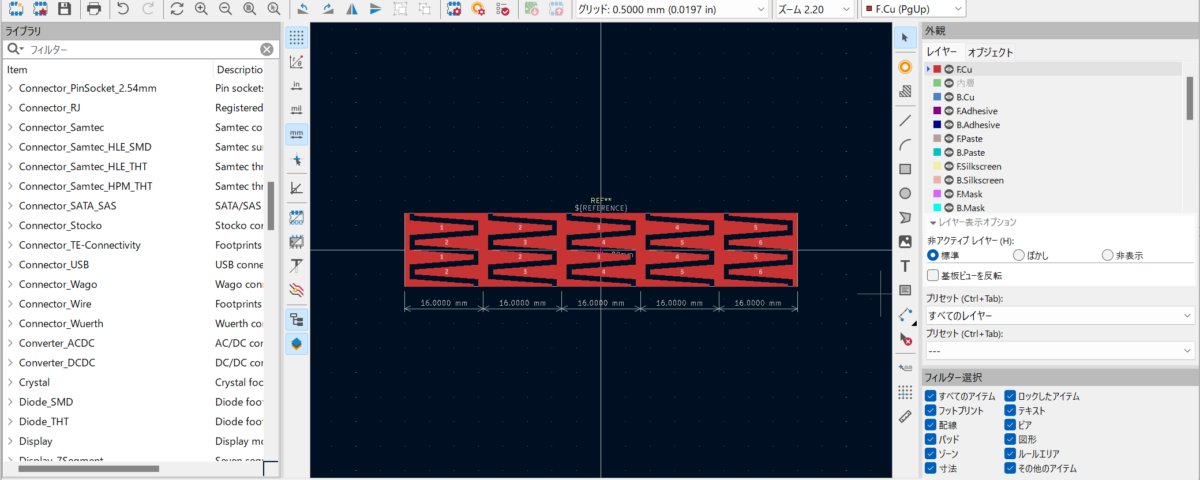Select the draw arc tool
1200x480 pixels.
(x=905, y=144)
